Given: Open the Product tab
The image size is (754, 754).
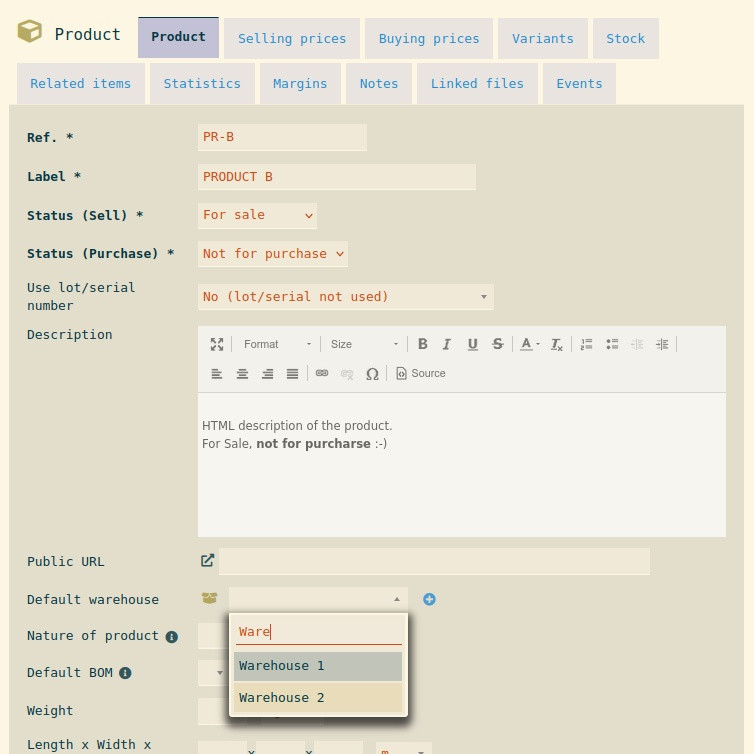Looking at the screenshot, I should [x=178, y=38].
